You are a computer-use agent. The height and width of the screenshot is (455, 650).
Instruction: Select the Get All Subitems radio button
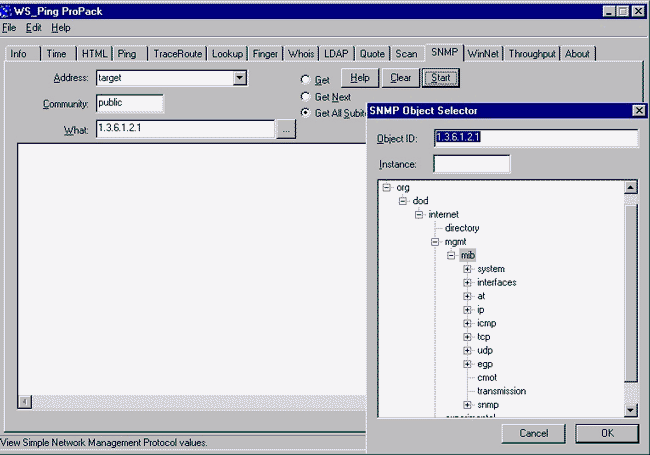tap(305, 113)
